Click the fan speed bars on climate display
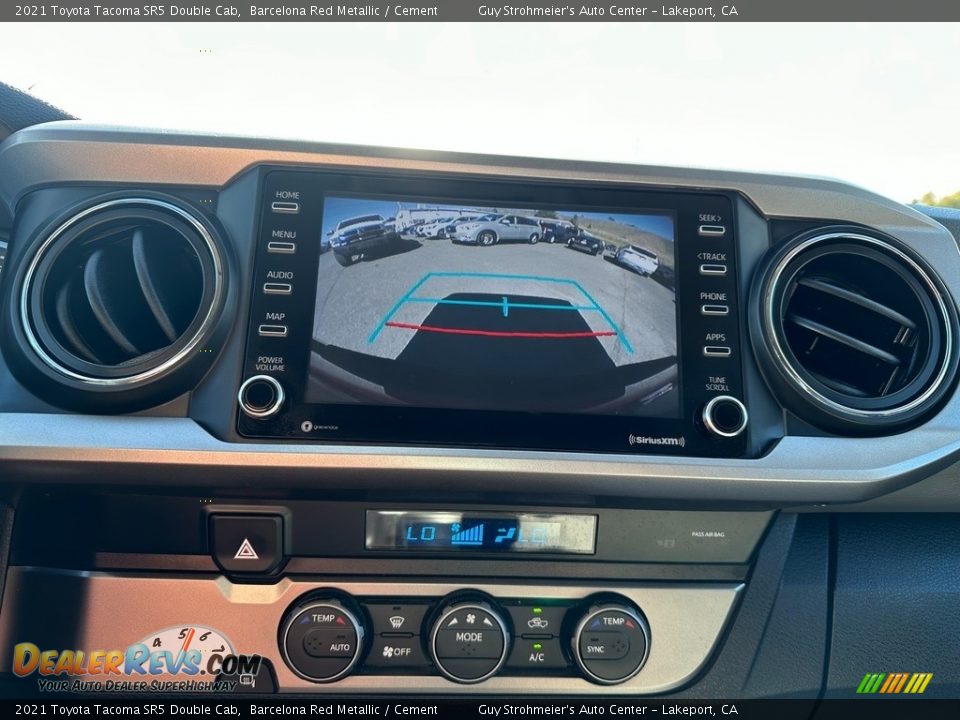 coord(467,534)
